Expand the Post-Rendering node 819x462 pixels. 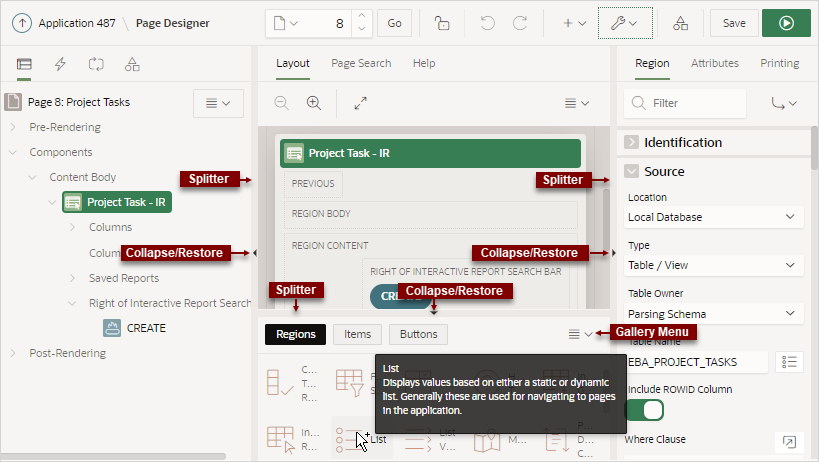tap(13, 353)
